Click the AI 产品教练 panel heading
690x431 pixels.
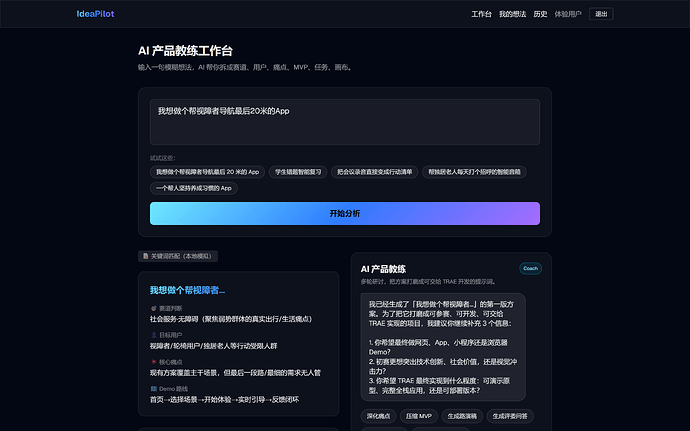point(383,269)
